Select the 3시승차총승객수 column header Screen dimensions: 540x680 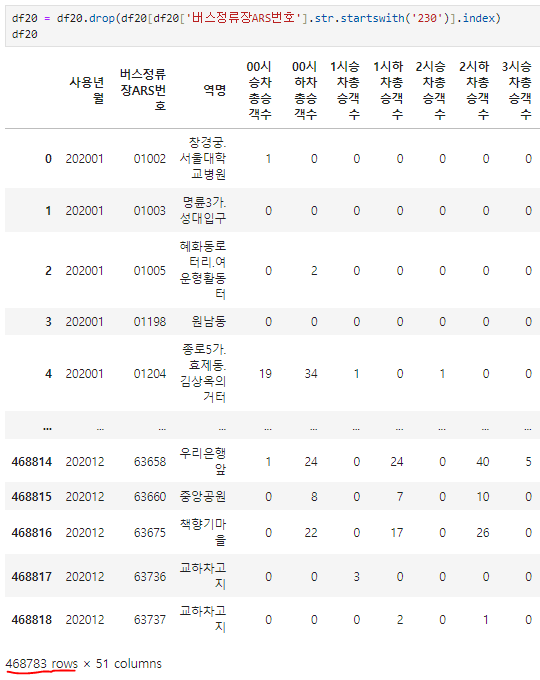click(517, 90)
